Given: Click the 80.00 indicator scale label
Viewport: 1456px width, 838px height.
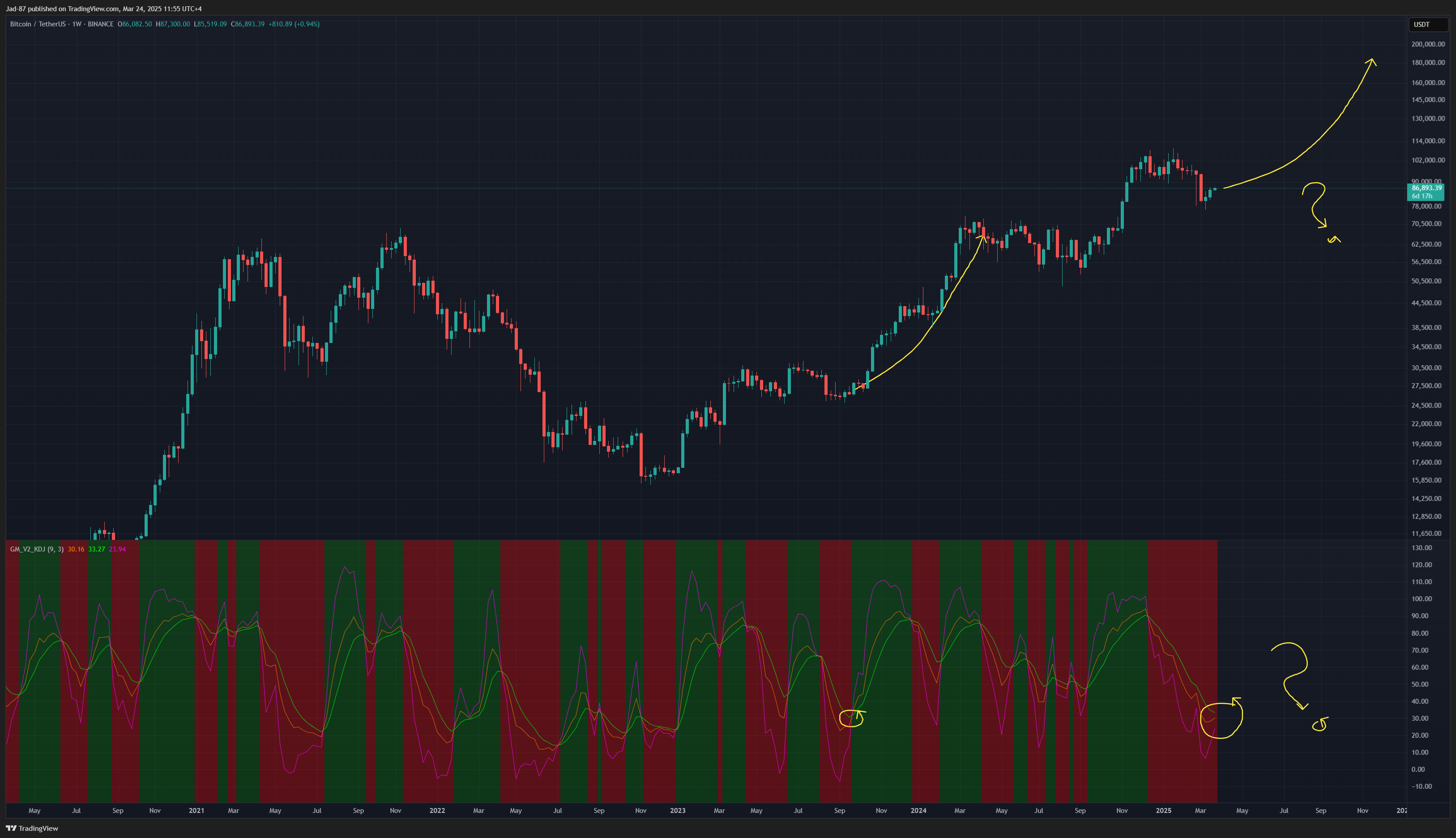Looking at the screenshot, I should (x=1420, y=634).
